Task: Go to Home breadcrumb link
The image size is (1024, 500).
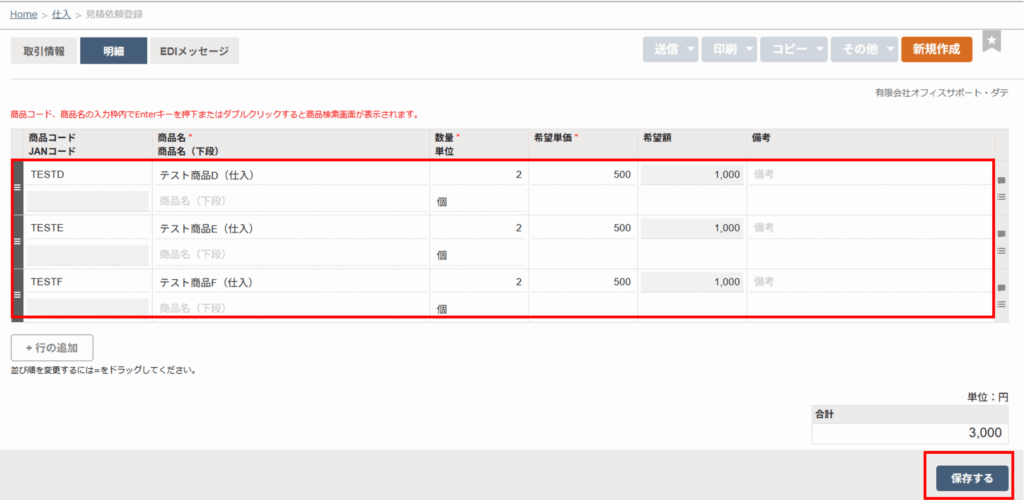Action: [x=23, y=14]
